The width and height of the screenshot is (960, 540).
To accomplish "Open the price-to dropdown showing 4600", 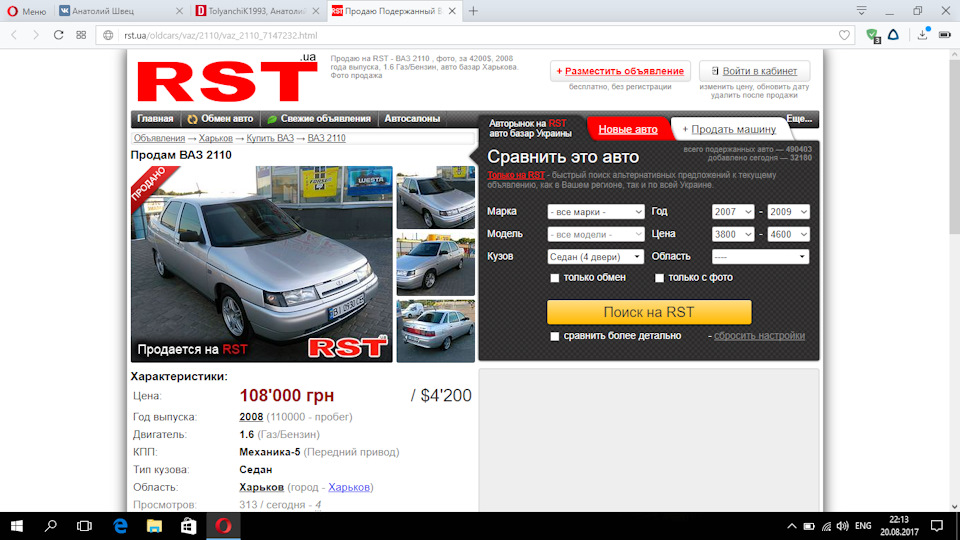I will 789,234.
